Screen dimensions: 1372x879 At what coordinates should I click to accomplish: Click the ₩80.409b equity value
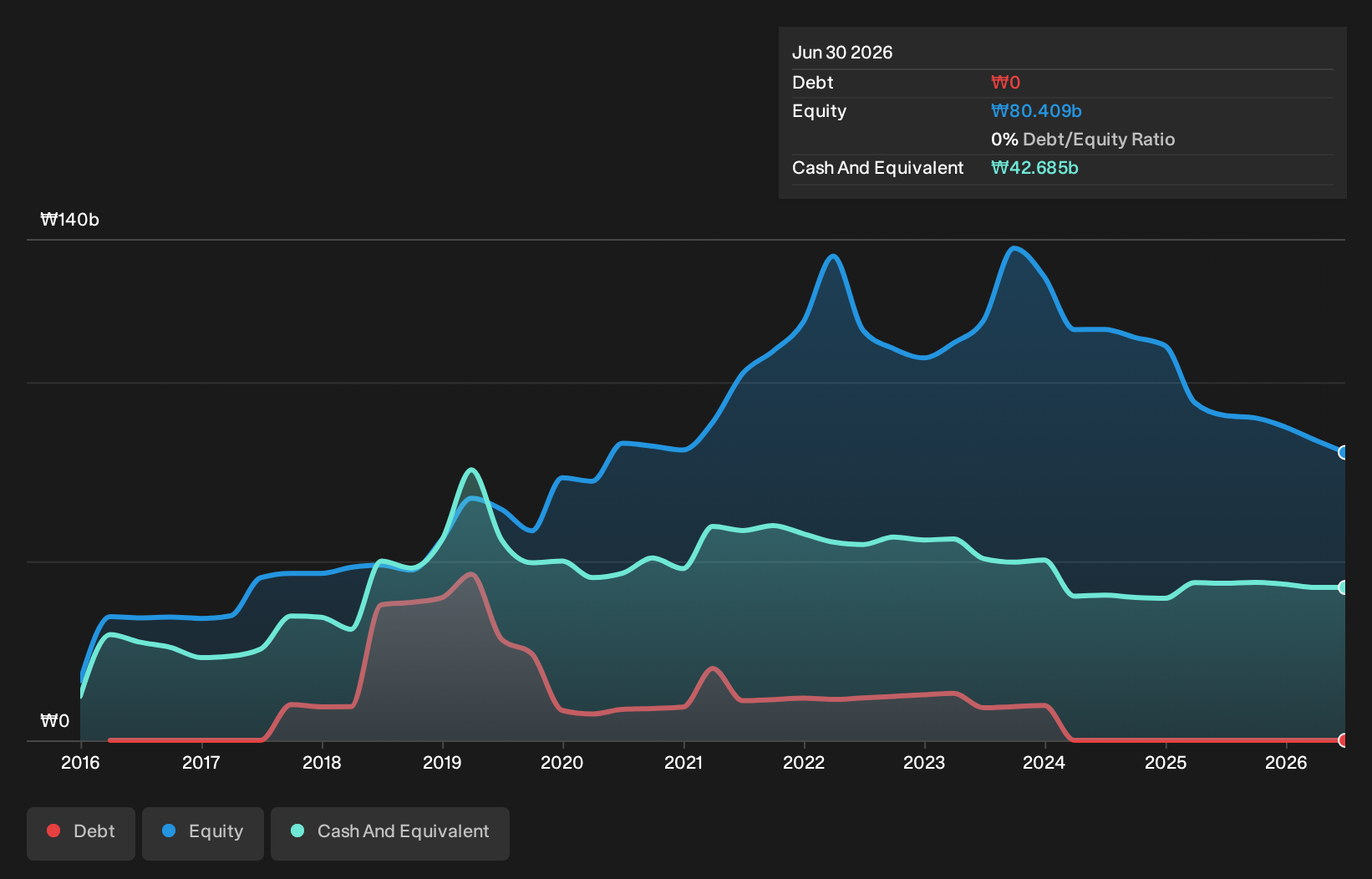pos(1036,111)
